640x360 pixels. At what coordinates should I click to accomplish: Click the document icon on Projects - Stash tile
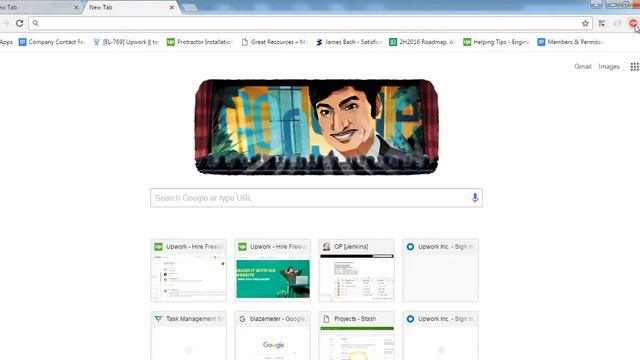[326, 319]
